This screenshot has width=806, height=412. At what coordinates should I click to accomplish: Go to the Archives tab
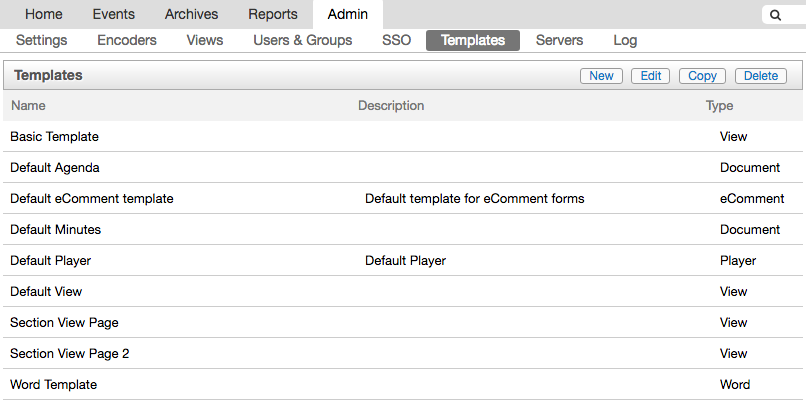click(192, 14)
